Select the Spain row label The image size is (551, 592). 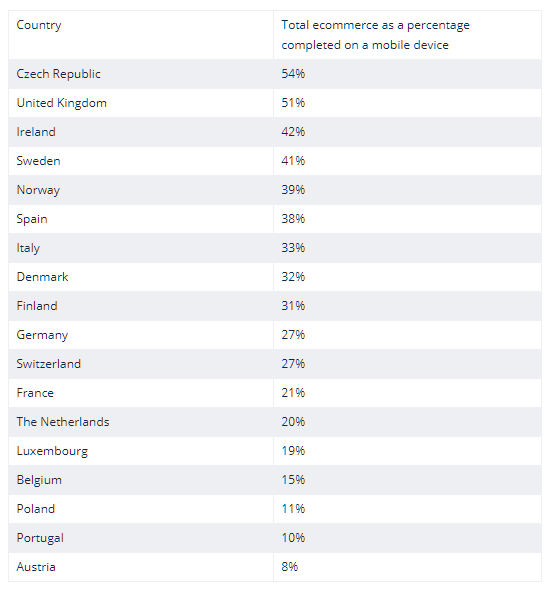point(32,219)
